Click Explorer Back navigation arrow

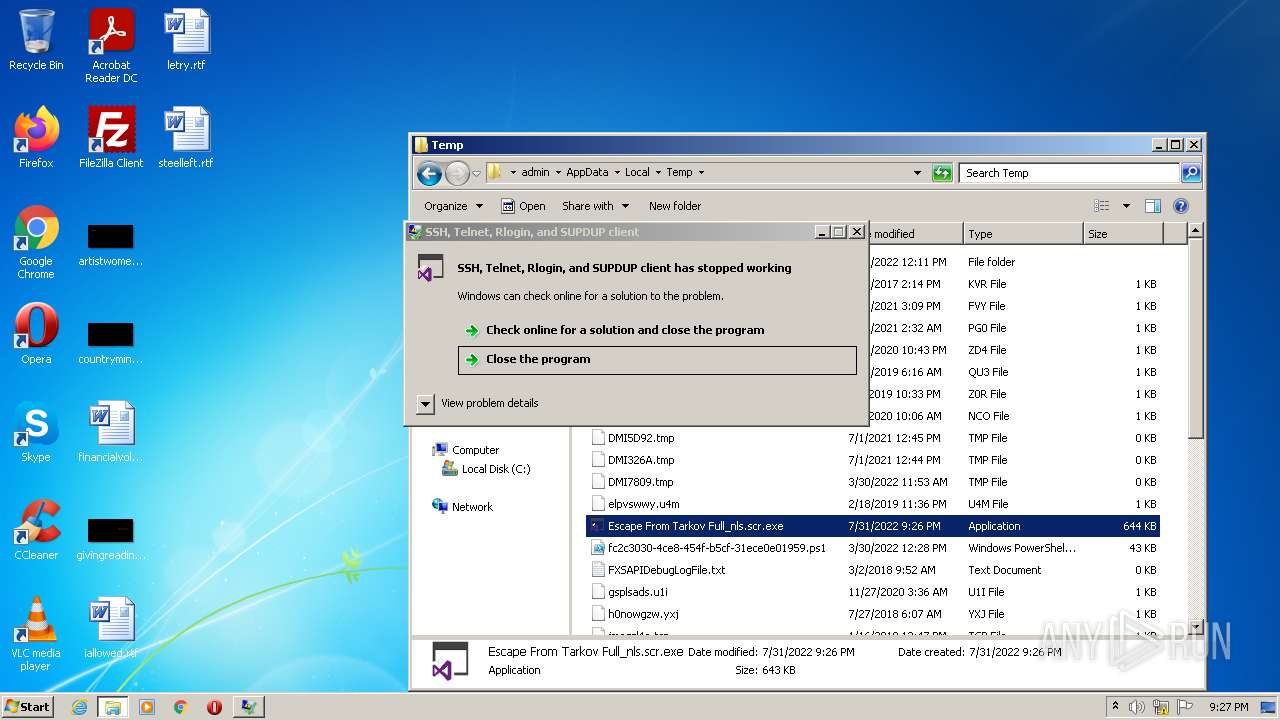pos(429,173)
